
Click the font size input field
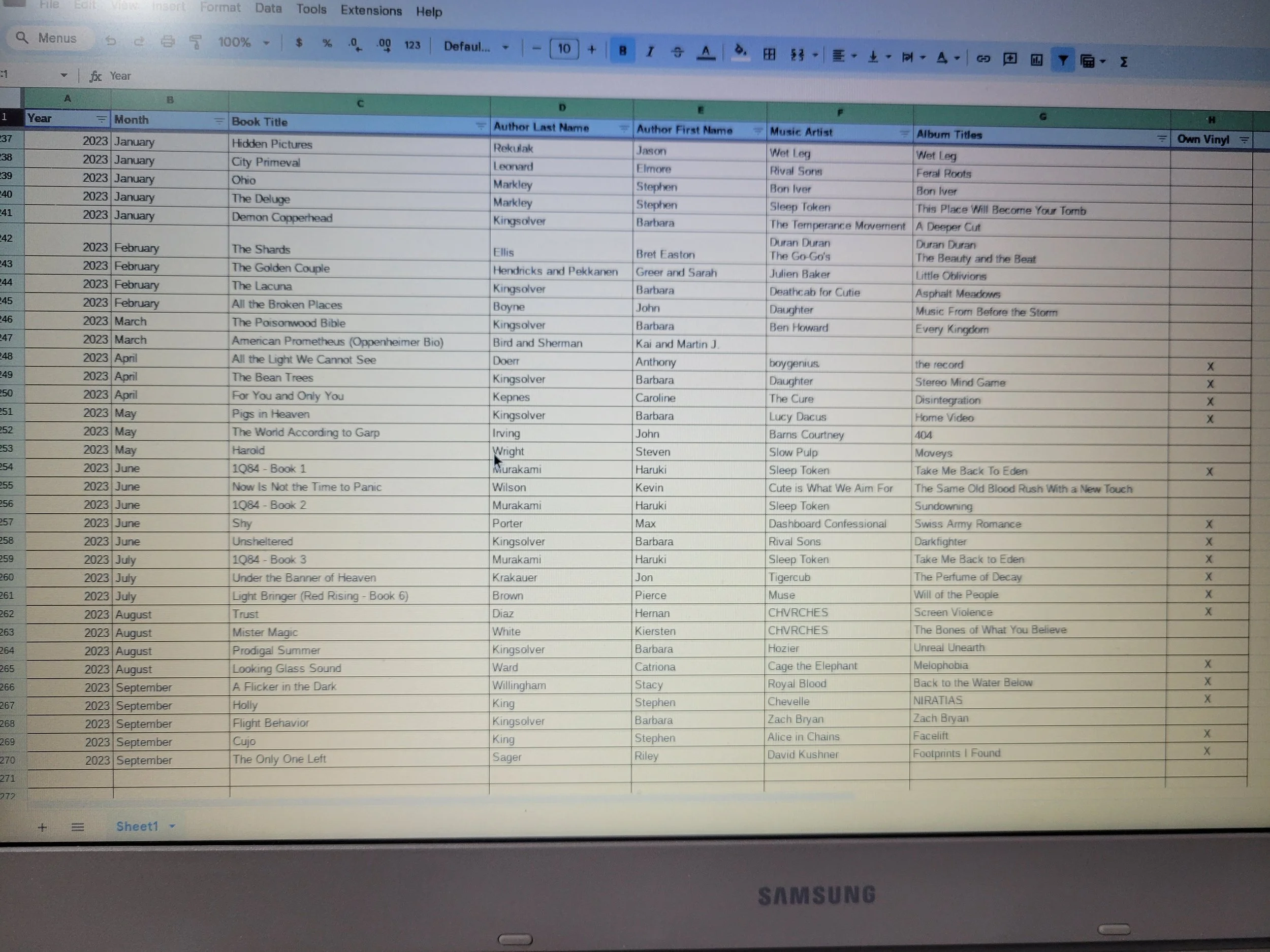[x=564, y=49]
